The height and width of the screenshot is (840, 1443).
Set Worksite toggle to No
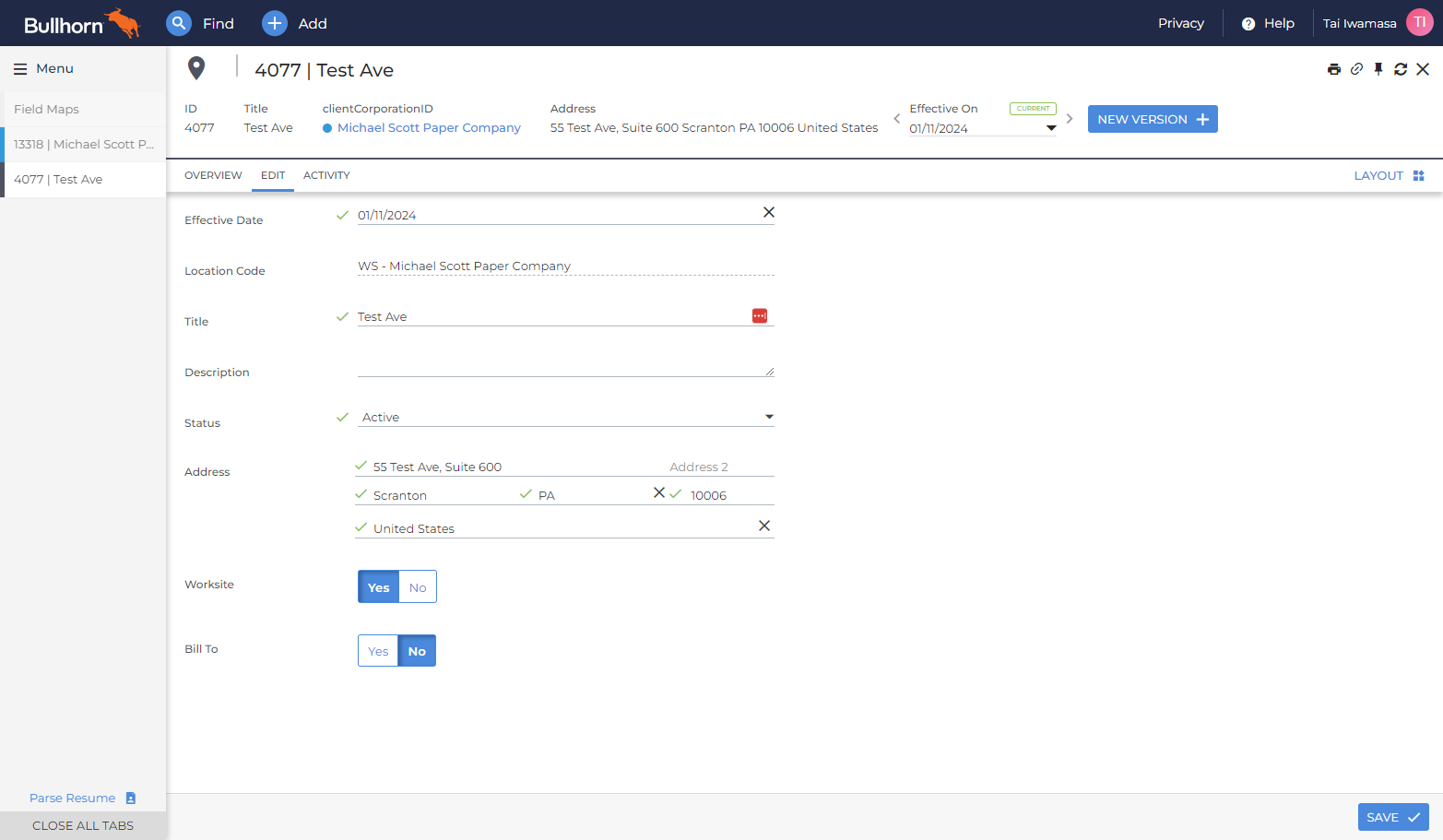click(418, 587)
